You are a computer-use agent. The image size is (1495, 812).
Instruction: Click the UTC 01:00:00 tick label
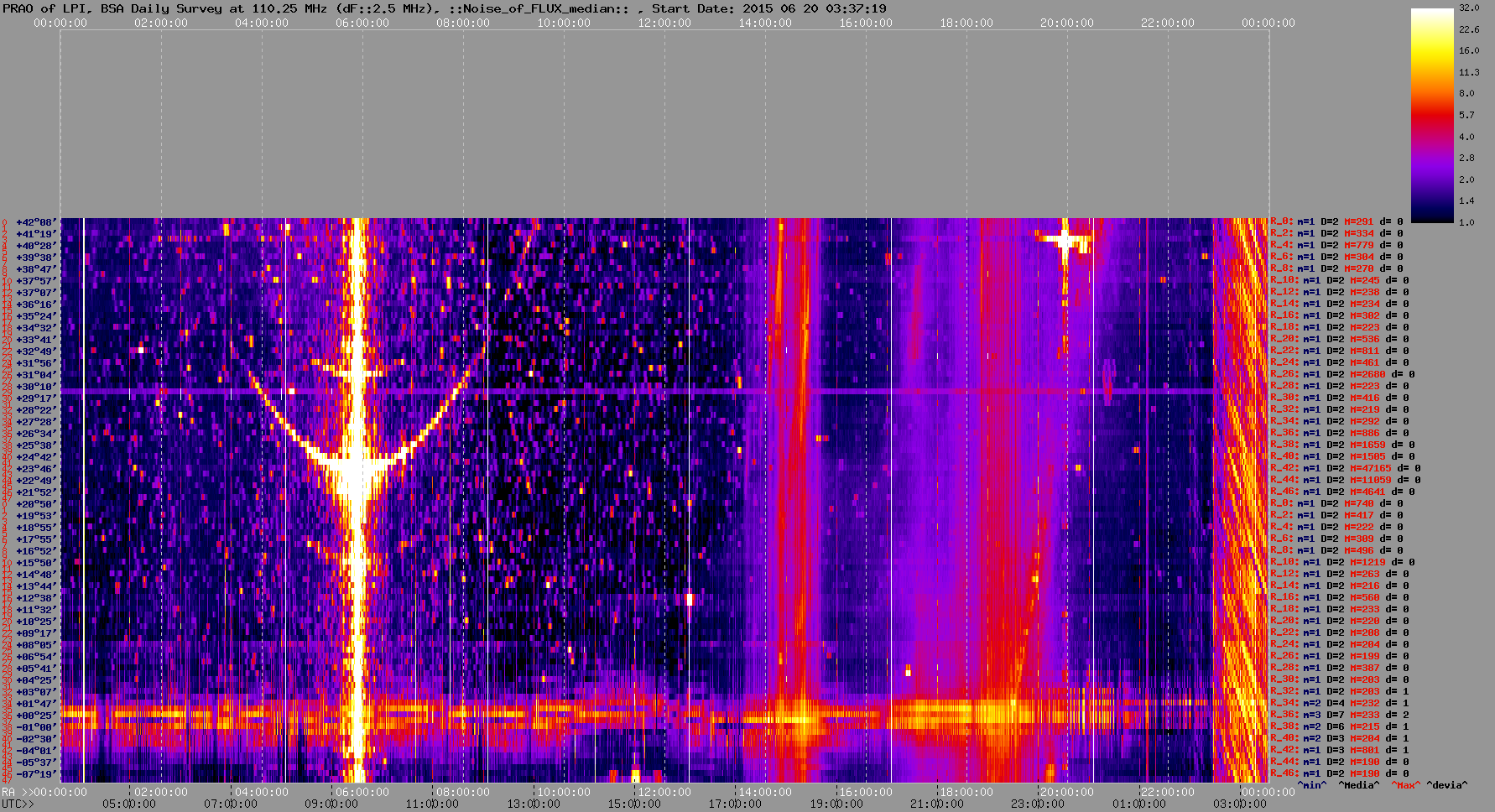pyautogui.click(x=1139, y=804)
